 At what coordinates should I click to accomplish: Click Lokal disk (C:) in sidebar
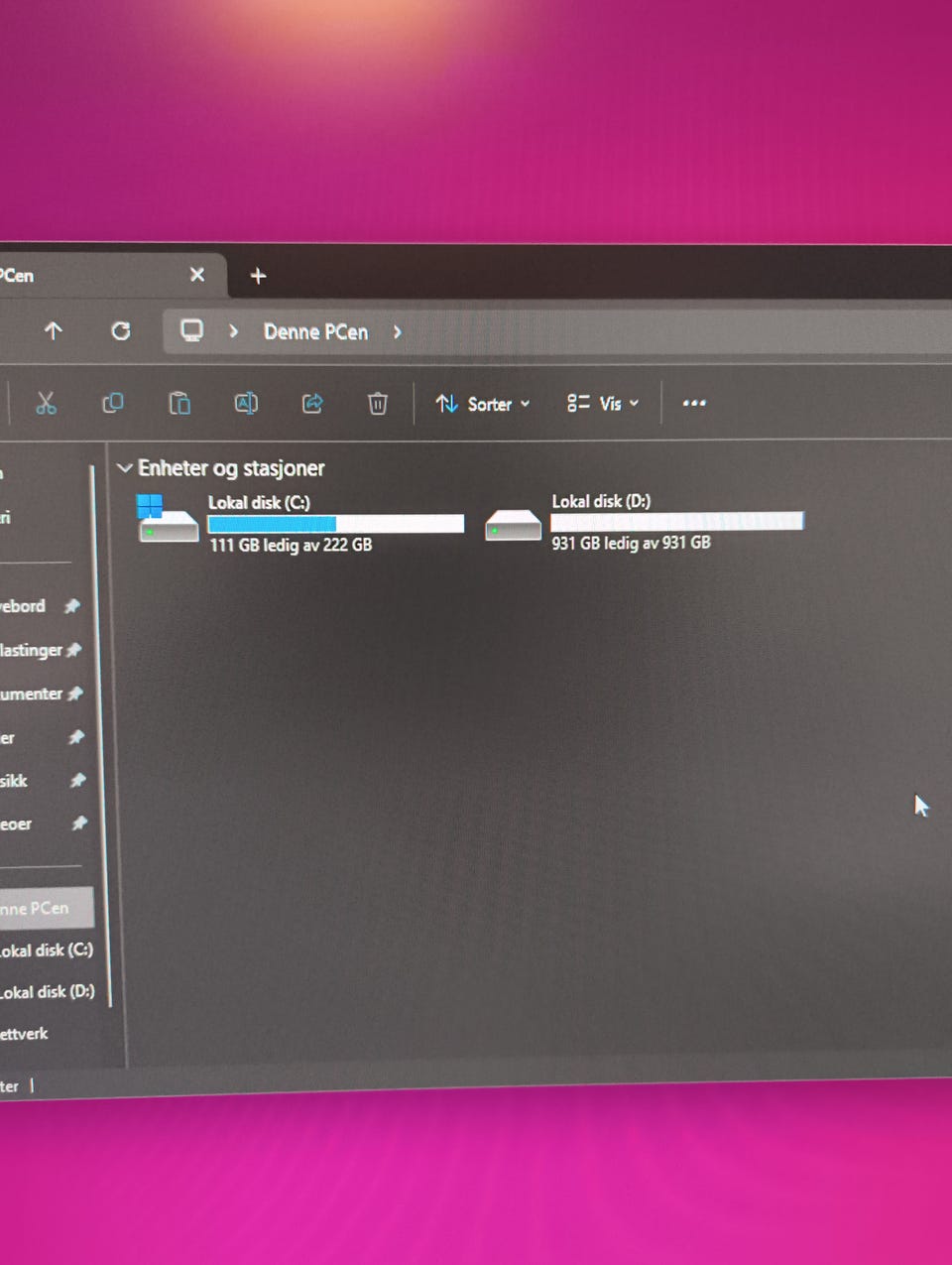coord(47,949)
